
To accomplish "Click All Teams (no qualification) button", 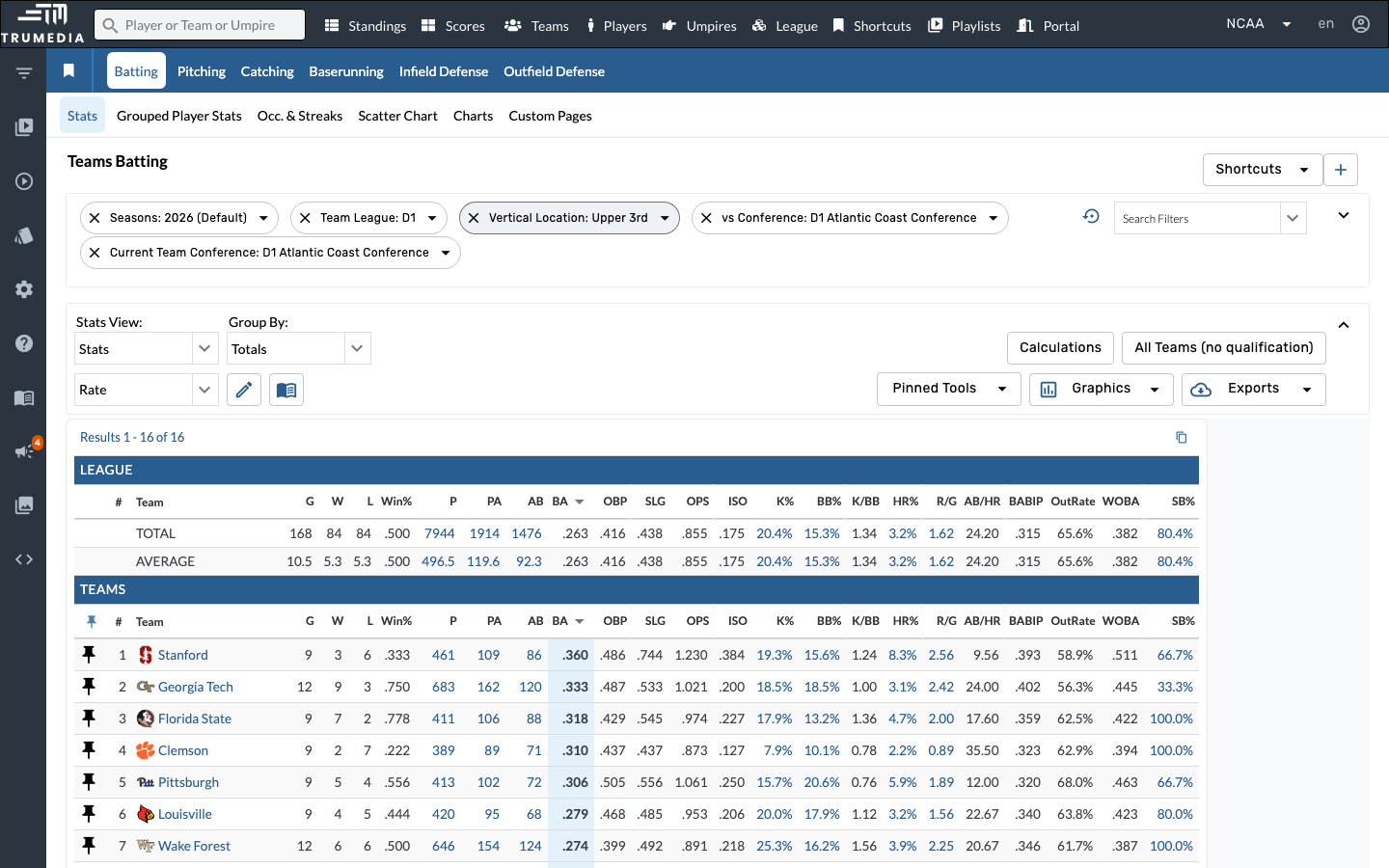I will 1224,347.
